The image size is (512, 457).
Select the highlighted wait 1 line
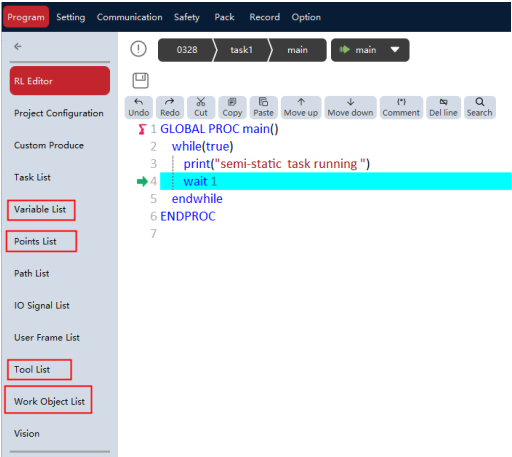[335, 181]
